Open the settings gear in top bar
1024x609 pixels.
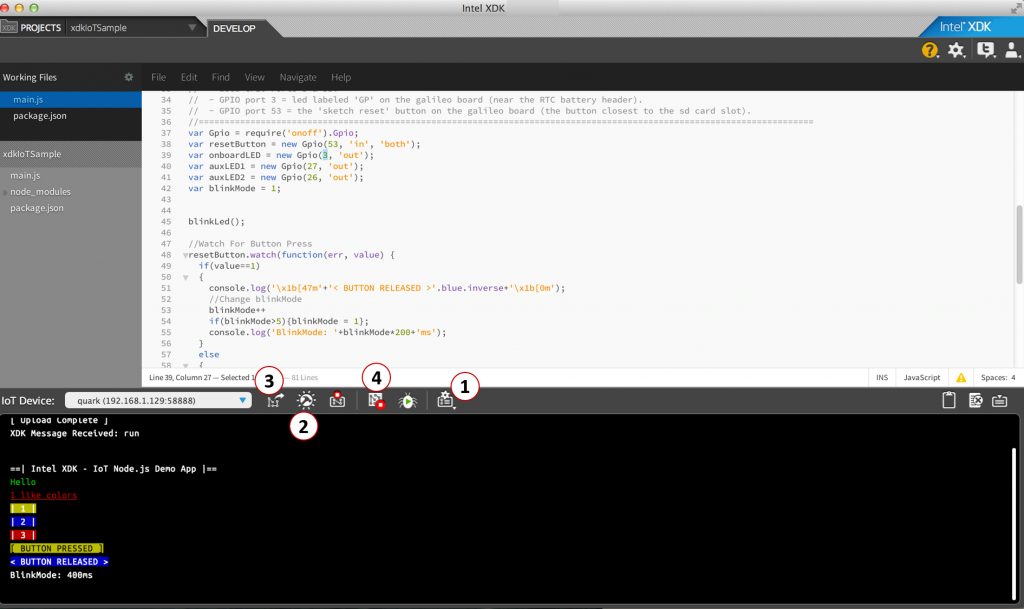pyautogui.click(x=957, y=50)
